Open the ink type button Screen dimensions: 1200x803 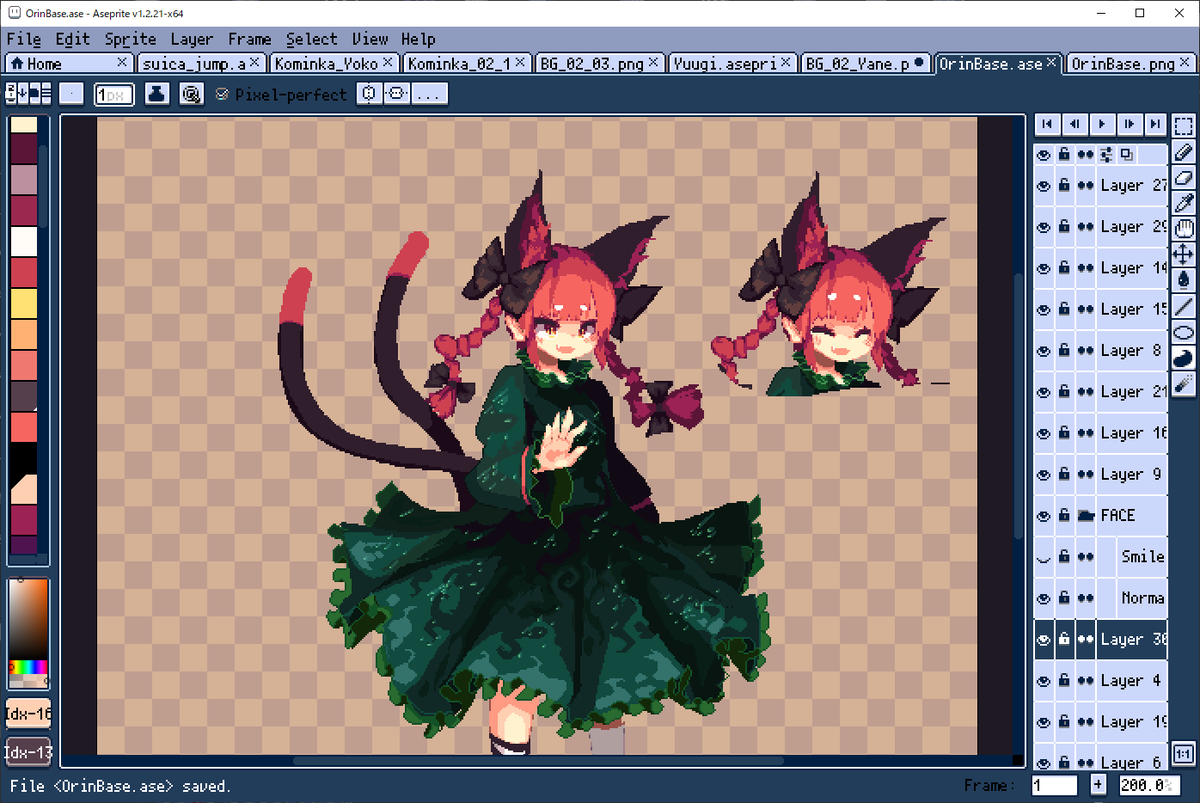(x=157, y=94)
